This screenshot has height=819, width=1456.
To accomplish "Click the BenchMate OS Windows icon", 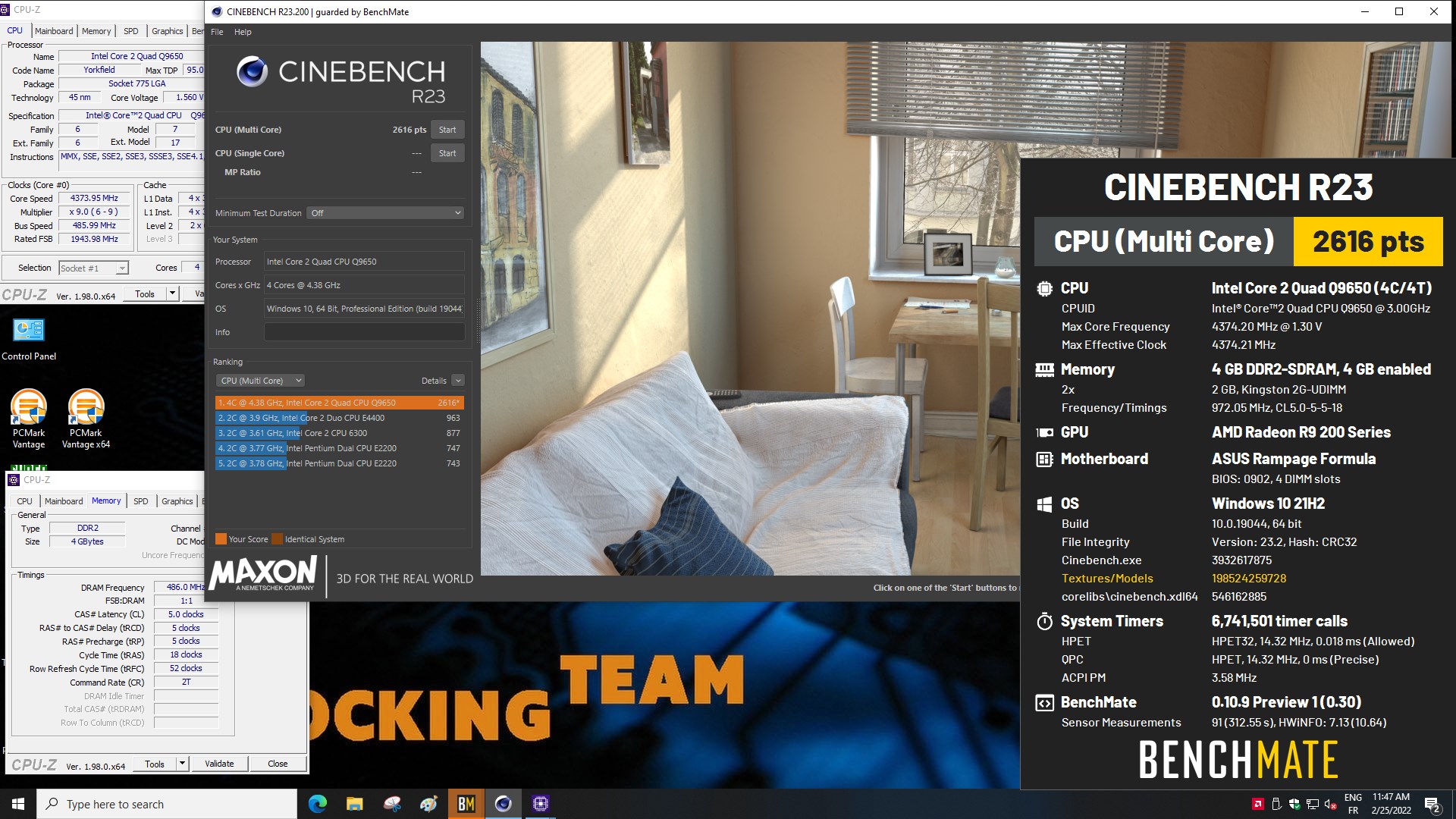I will (x=1044, y=504).
